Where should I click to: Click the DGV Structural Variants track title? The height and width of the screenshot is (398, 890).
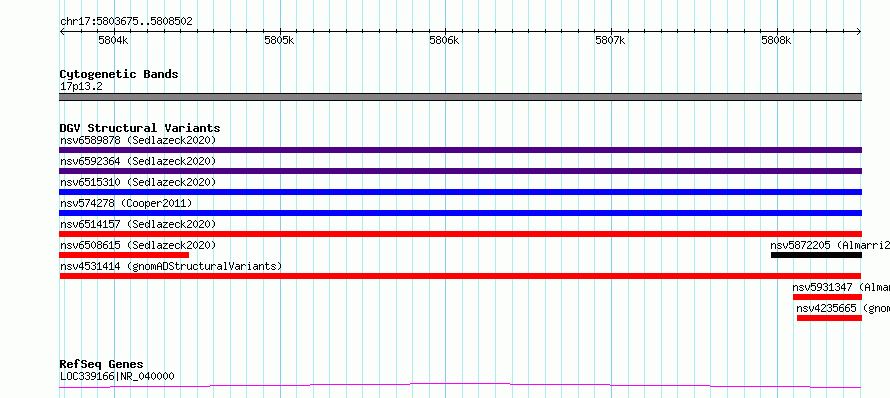140,128
